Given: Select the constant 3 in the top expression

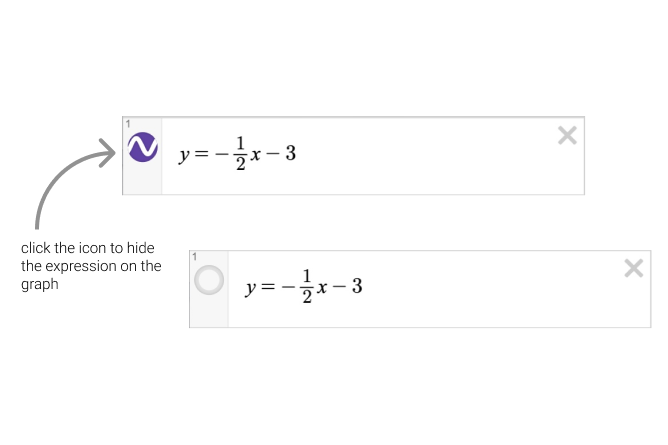Looking at the screenshot, I should tap(290, 155).
